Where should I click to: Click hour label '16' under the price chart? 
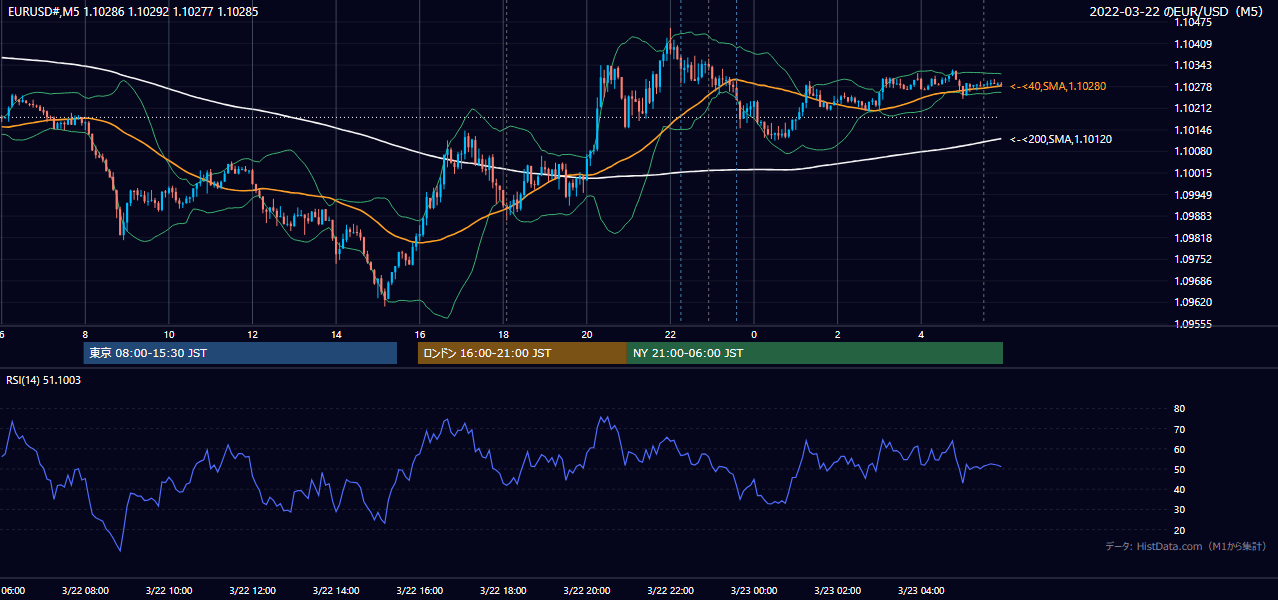click(x=420, y=334)
